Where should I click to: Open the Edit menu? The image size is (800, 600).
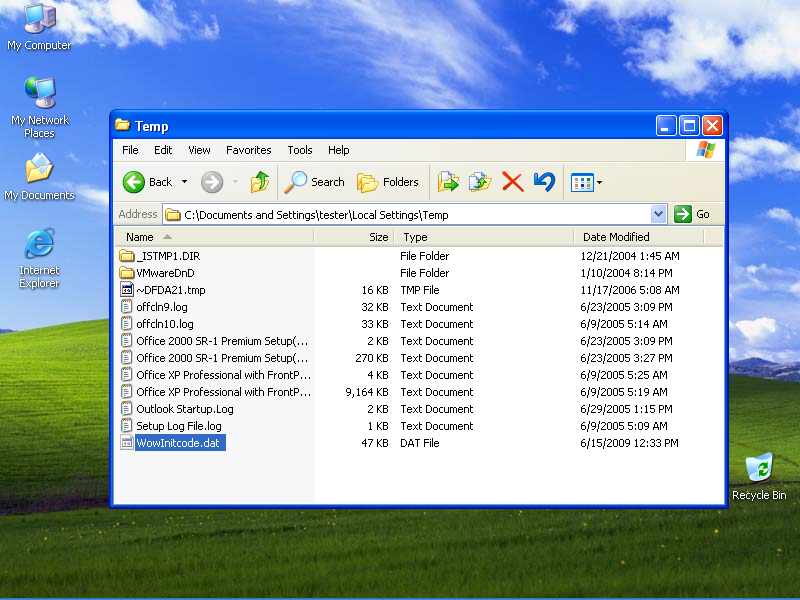tap(163, 150)
